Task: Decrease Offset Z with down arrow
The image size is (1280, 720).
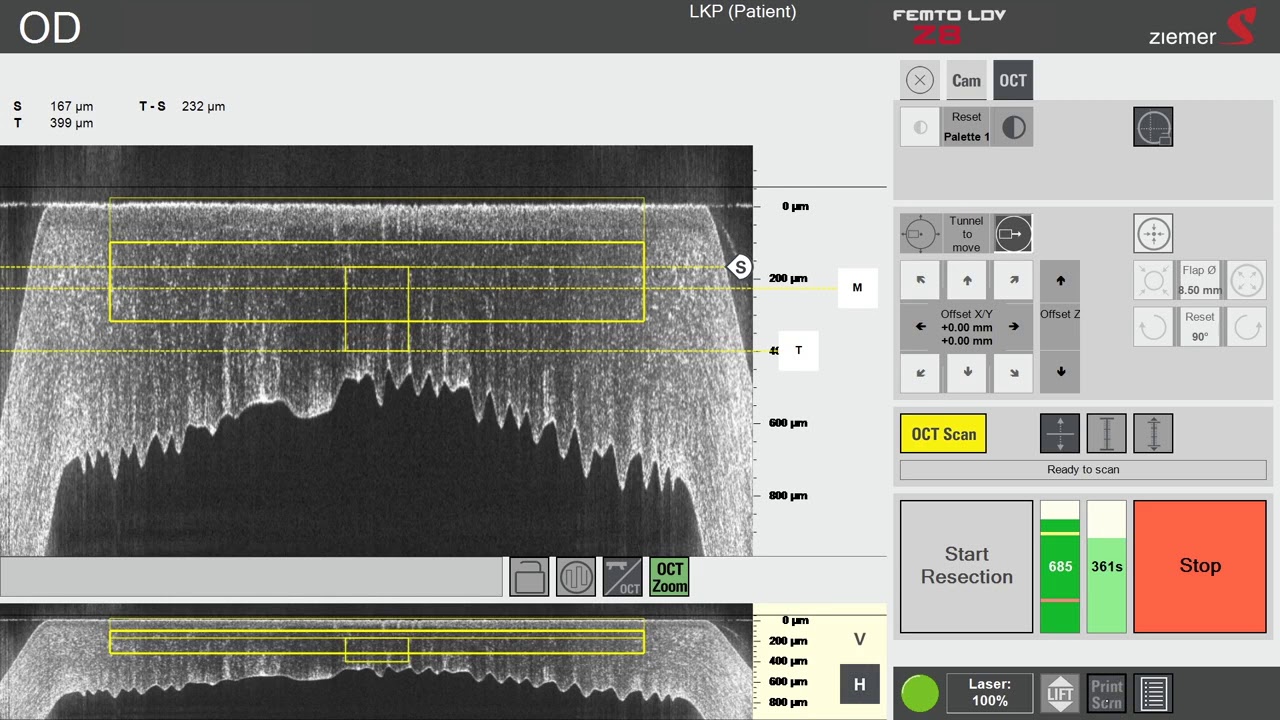Action: tap(1060, 372)
